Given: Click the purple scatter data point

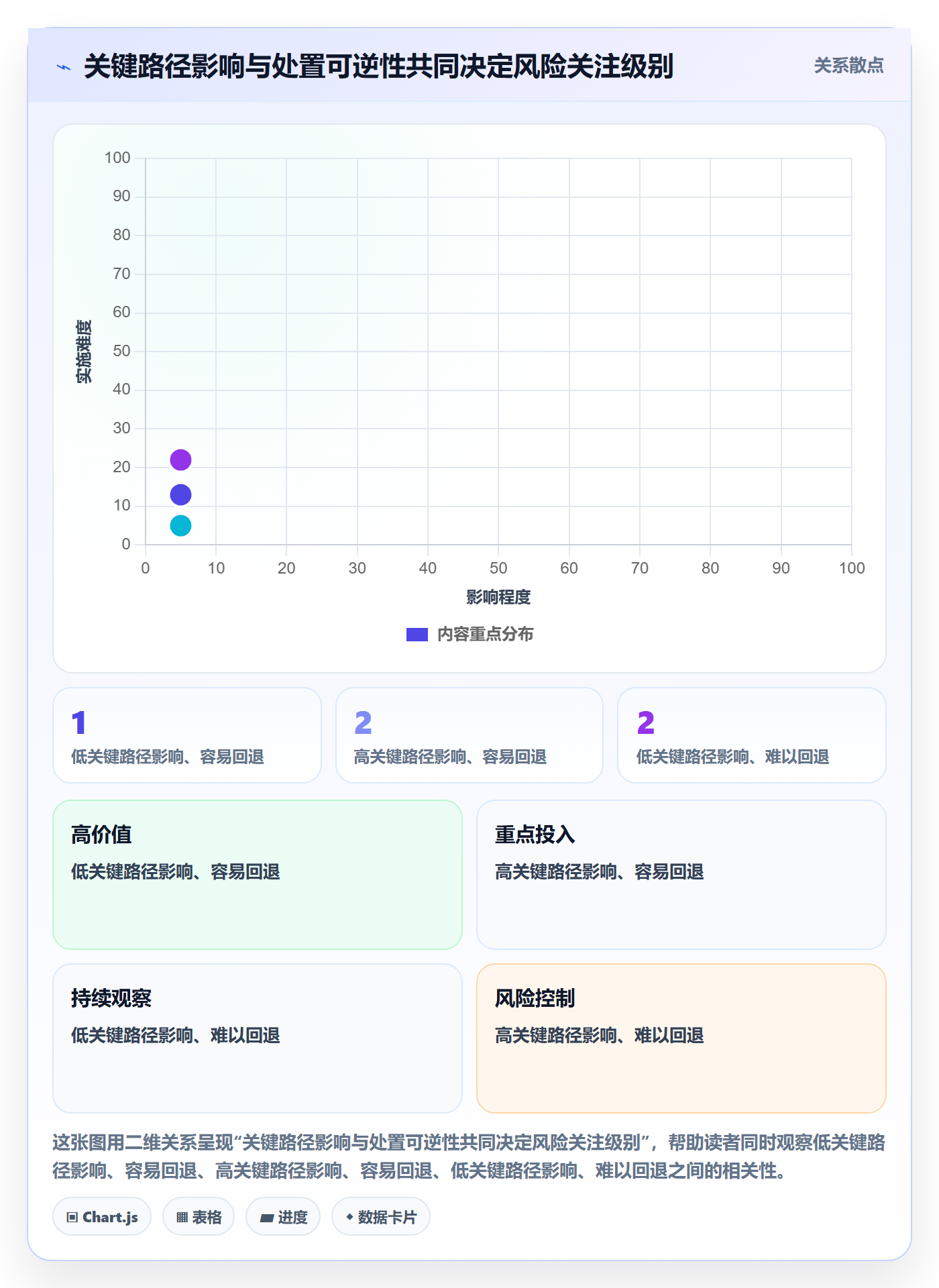Looking at the screenshot, I should pos(180,460).
